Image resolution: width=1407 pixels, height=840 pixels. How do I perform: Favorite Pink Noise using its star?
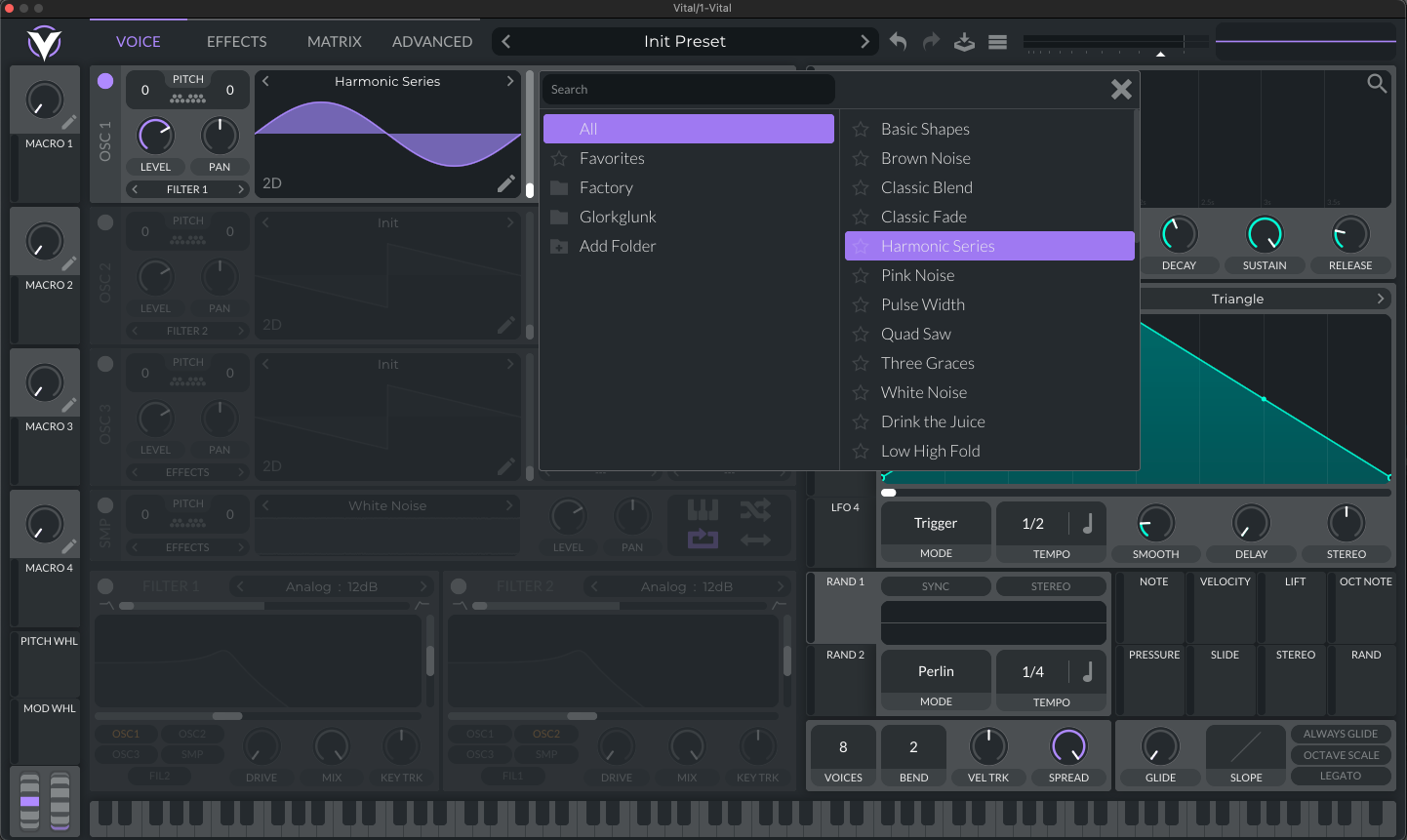[x=861, y=275]
